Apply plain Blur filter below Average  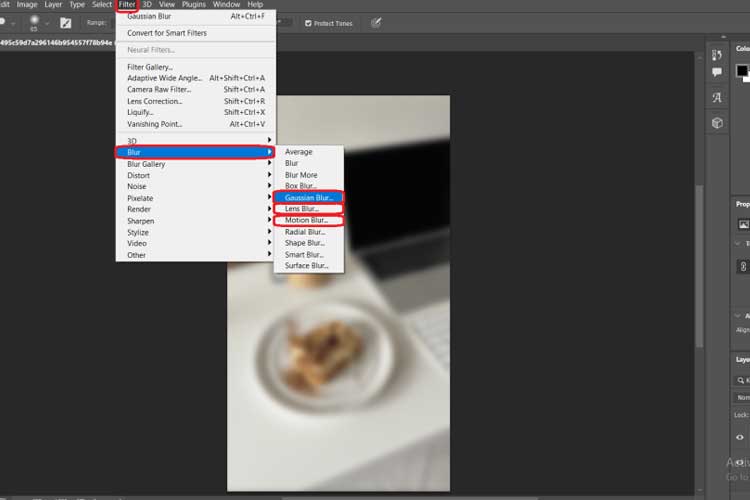[309, 163]
